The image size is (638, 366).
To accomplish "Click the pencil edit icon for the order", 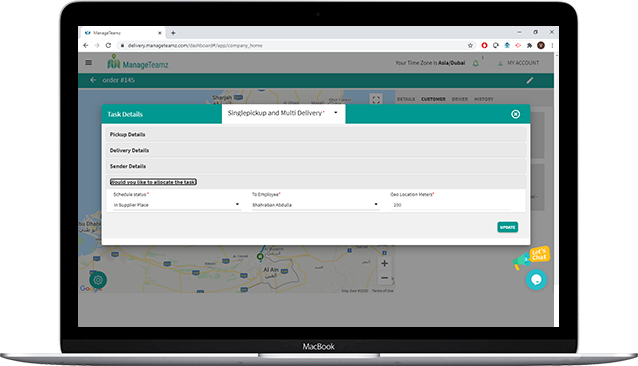I will 529,81.
